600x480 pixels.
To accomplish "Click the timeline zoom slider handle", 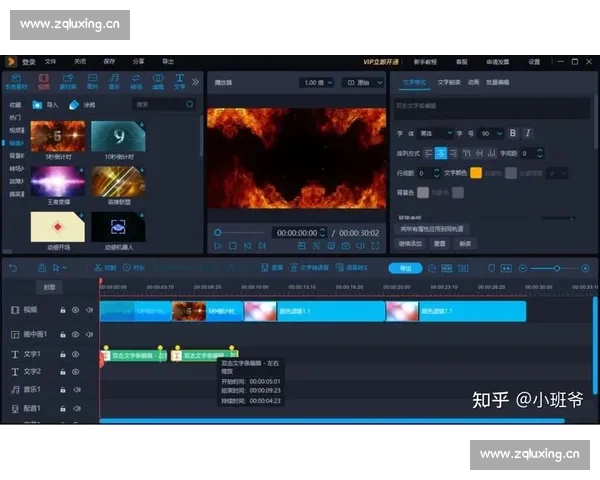I will 557,268.
